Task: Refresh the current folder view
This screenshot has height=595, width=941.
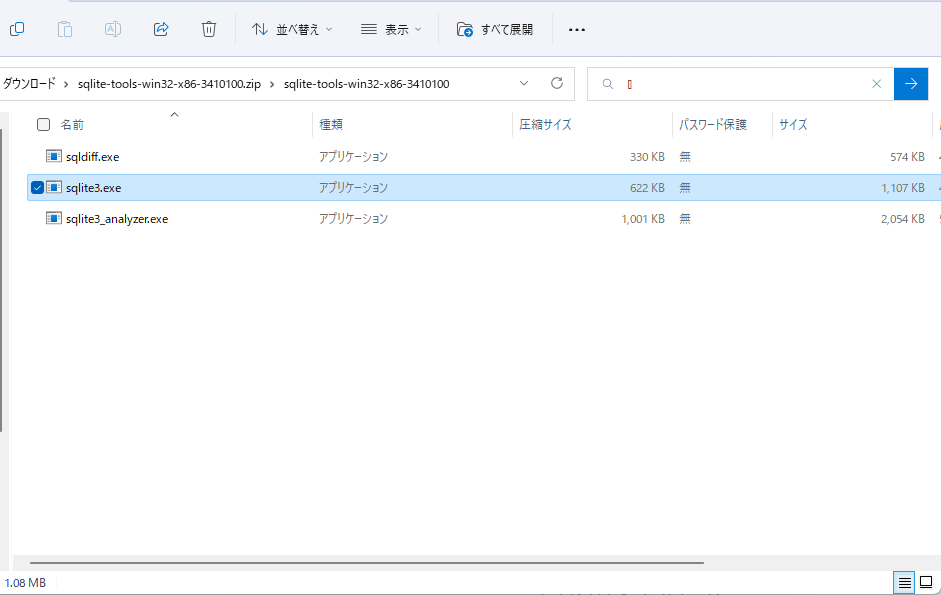Action: coord(556,84)
